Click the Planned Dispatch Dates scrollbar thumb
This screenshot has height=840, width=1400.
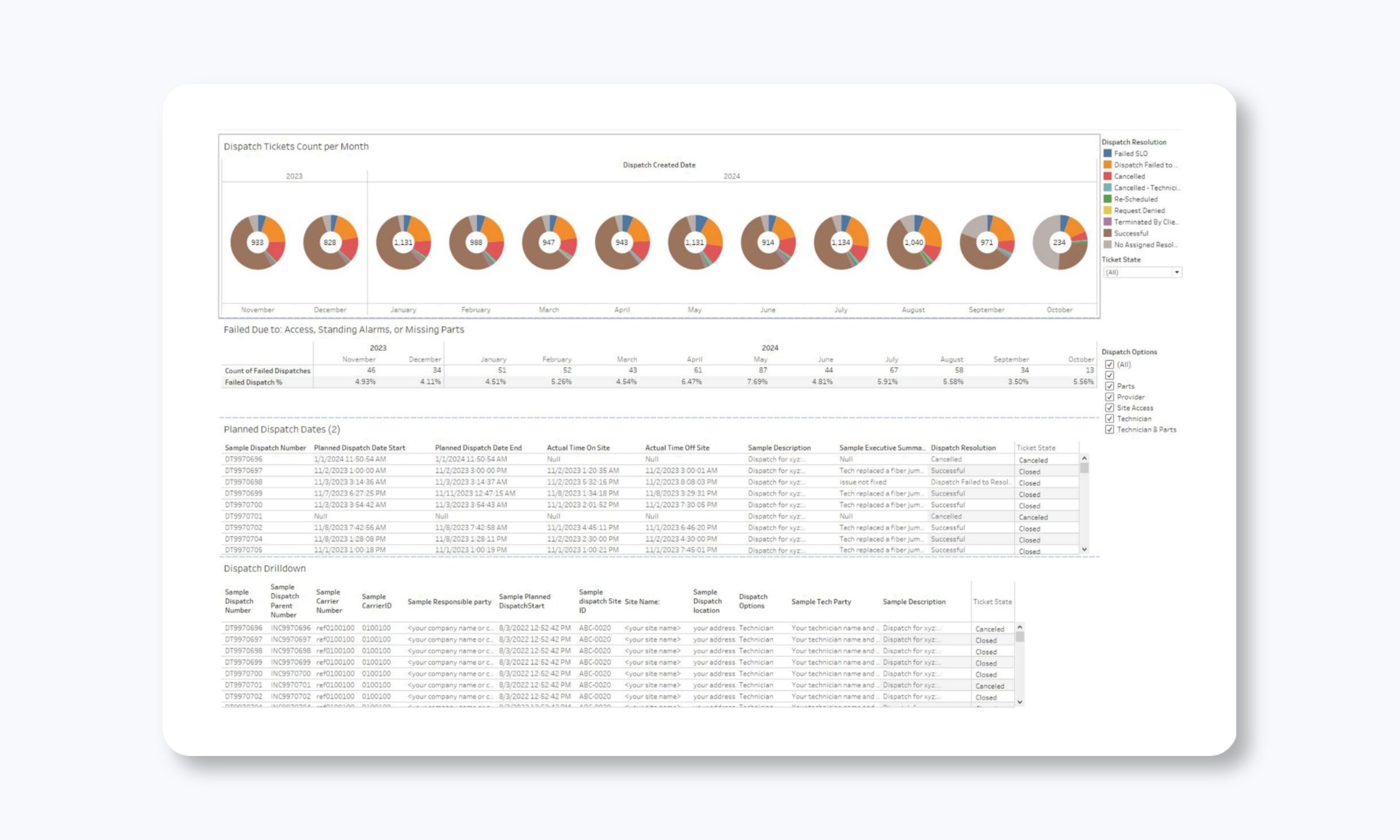[x=1084, y=468]
